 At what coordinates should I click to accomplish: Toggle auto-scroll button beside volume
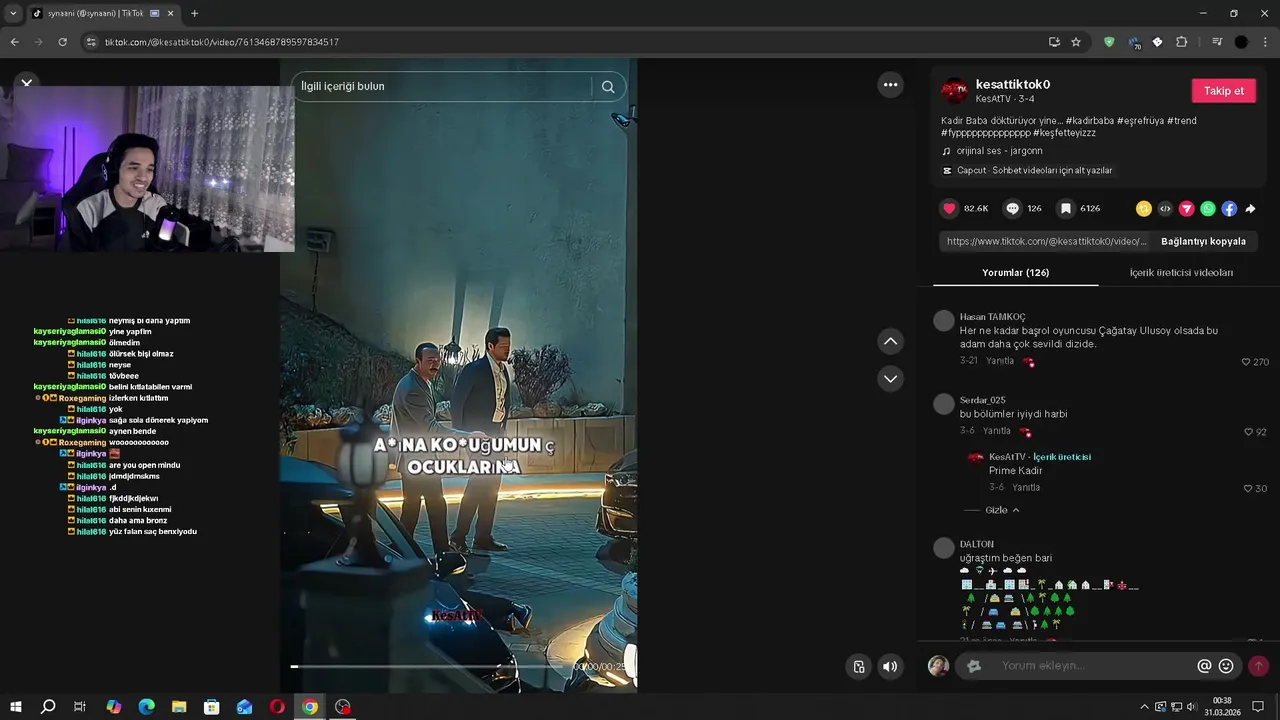(x=858, y=666)
